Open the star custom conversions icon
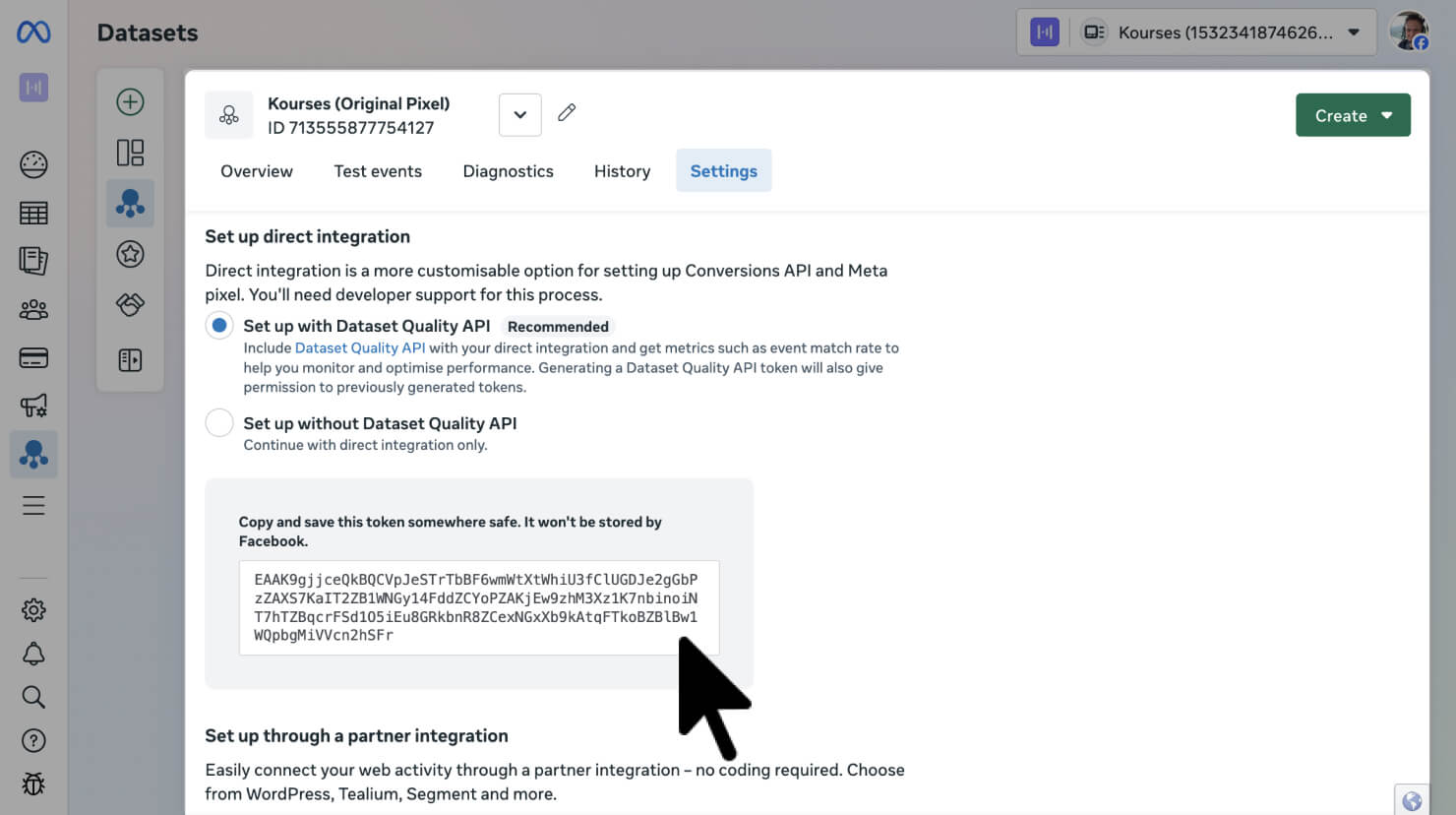Image resolution: width=1456 pixels, height=815 pixels. (x=130, y=254)
